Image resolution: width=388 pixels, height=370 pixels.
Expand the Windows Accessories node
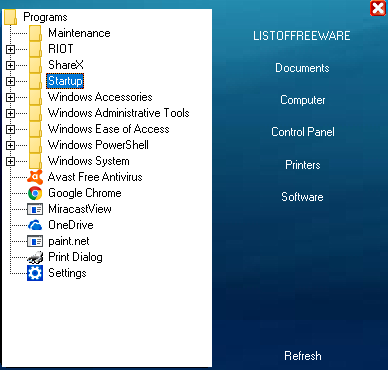point(10,97)
